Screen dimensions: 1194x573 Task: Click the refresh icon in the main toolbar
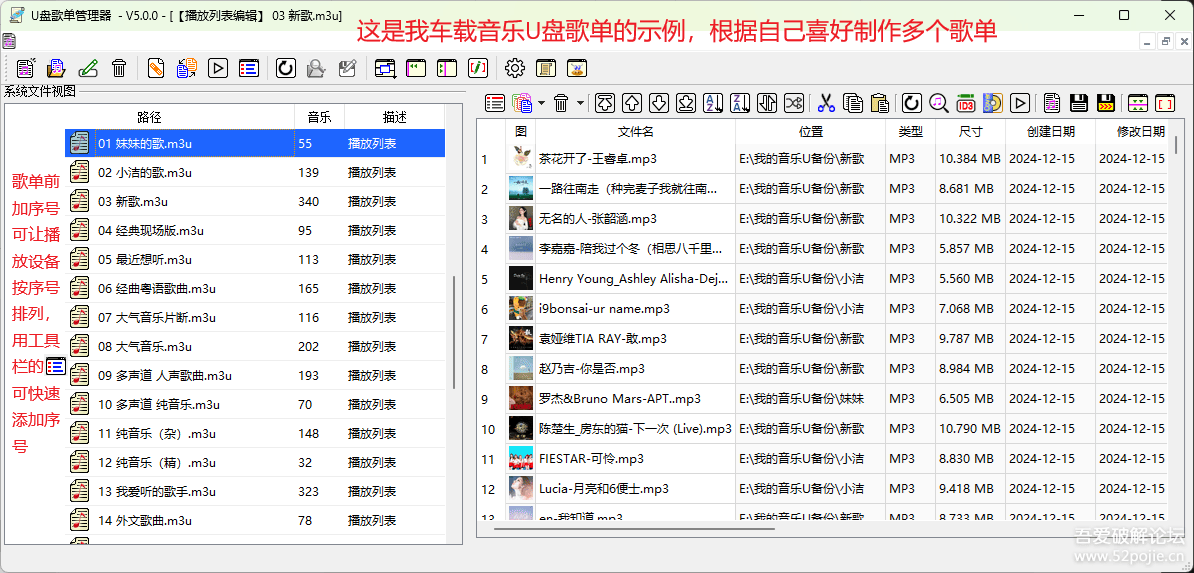(x=286, y=68)
